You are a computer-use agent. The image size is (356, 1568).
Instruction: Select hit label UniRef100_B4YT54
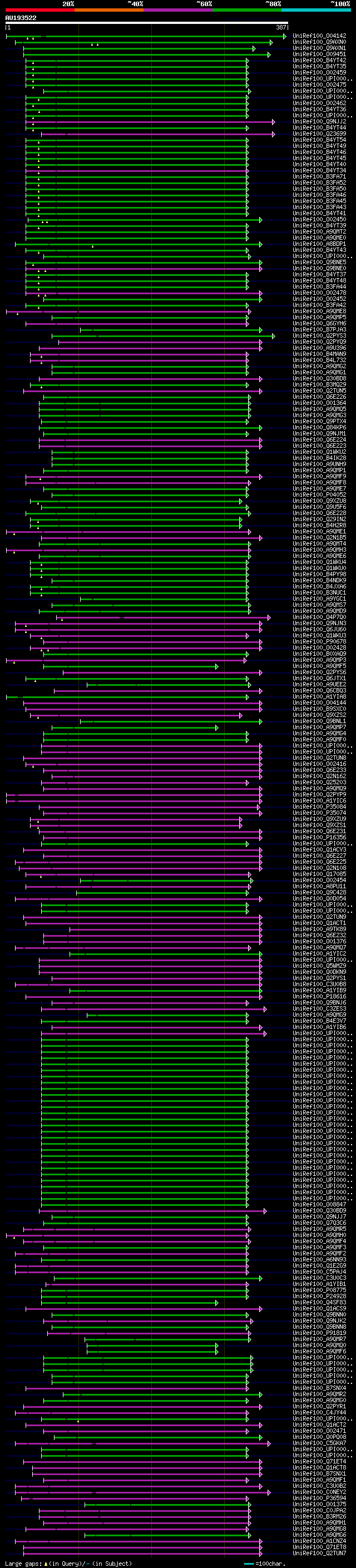(x=319, y=140)
